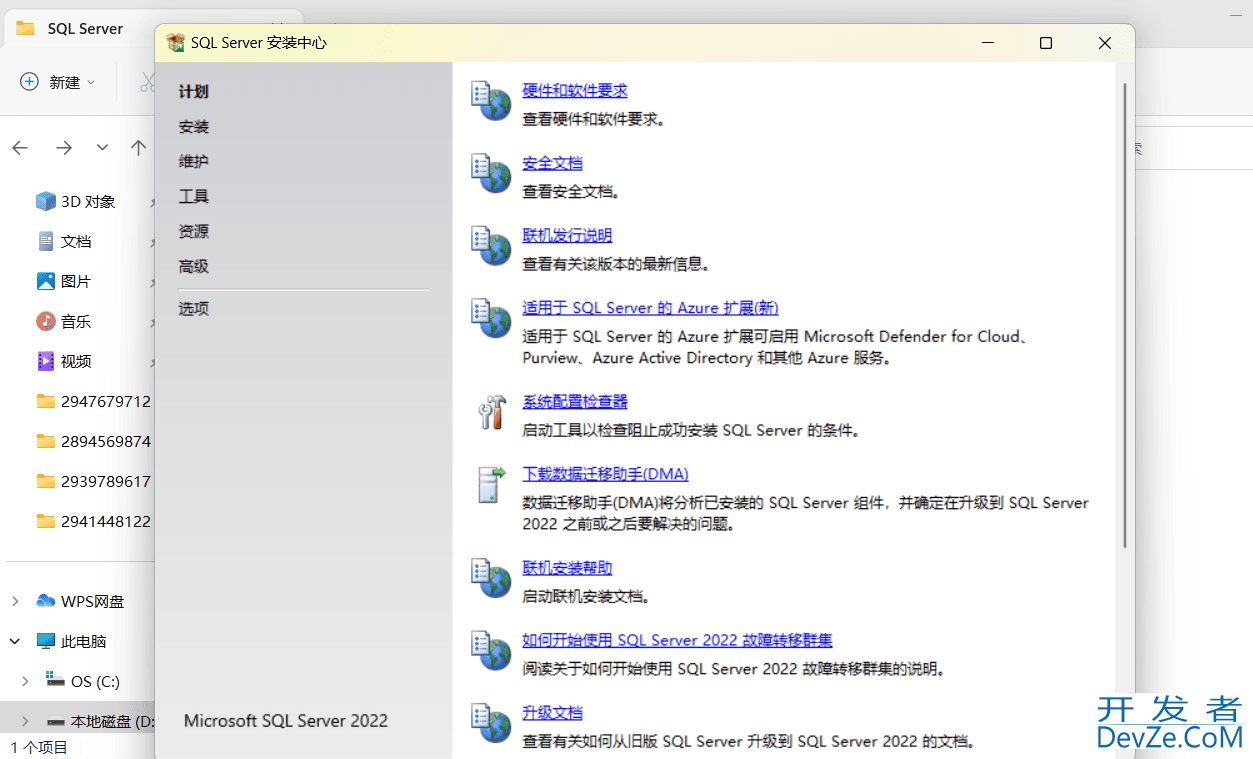Open the 安全文档 link
This screenshot has height=759, width=1253.
552,163
